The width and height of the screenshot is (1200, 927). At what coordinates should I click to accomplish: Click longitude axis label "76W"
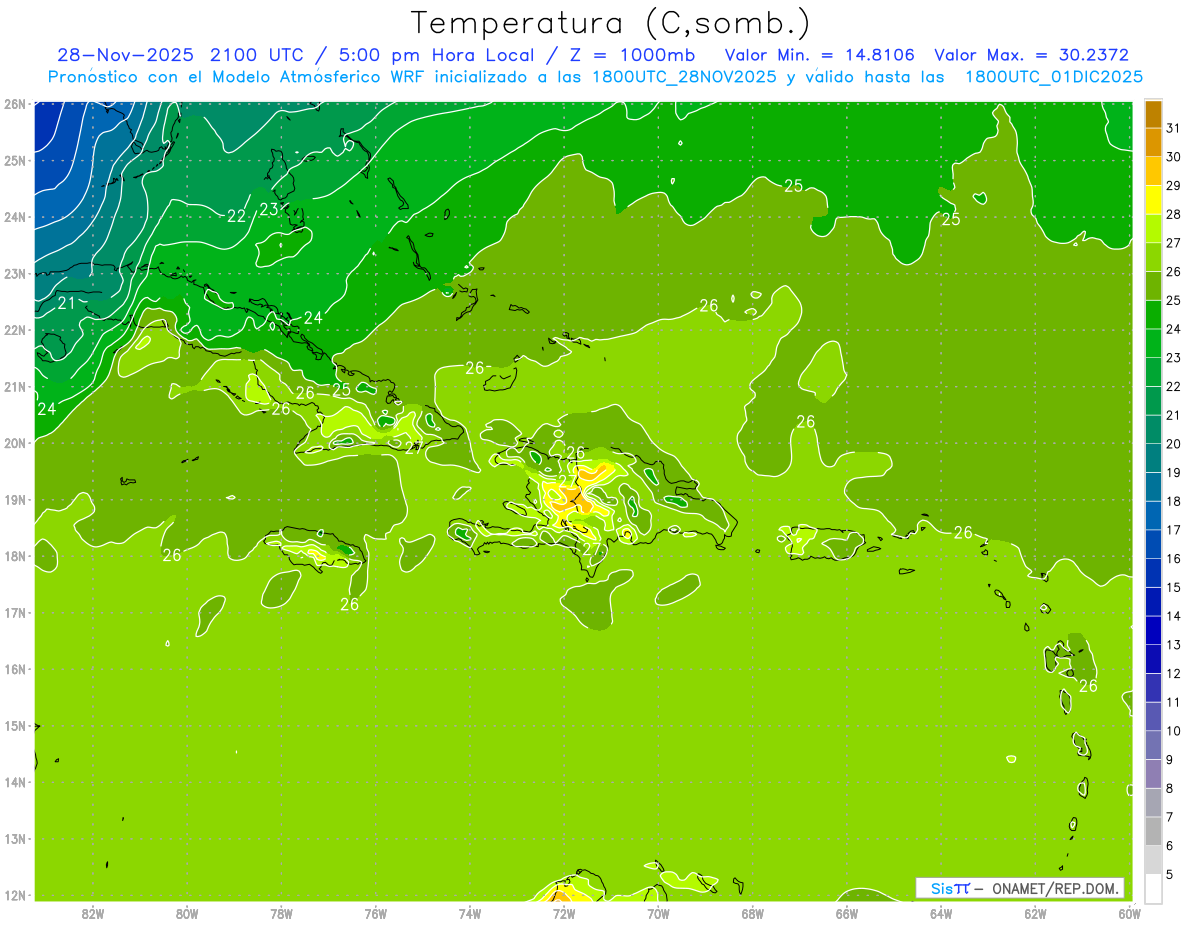(376, 913)
